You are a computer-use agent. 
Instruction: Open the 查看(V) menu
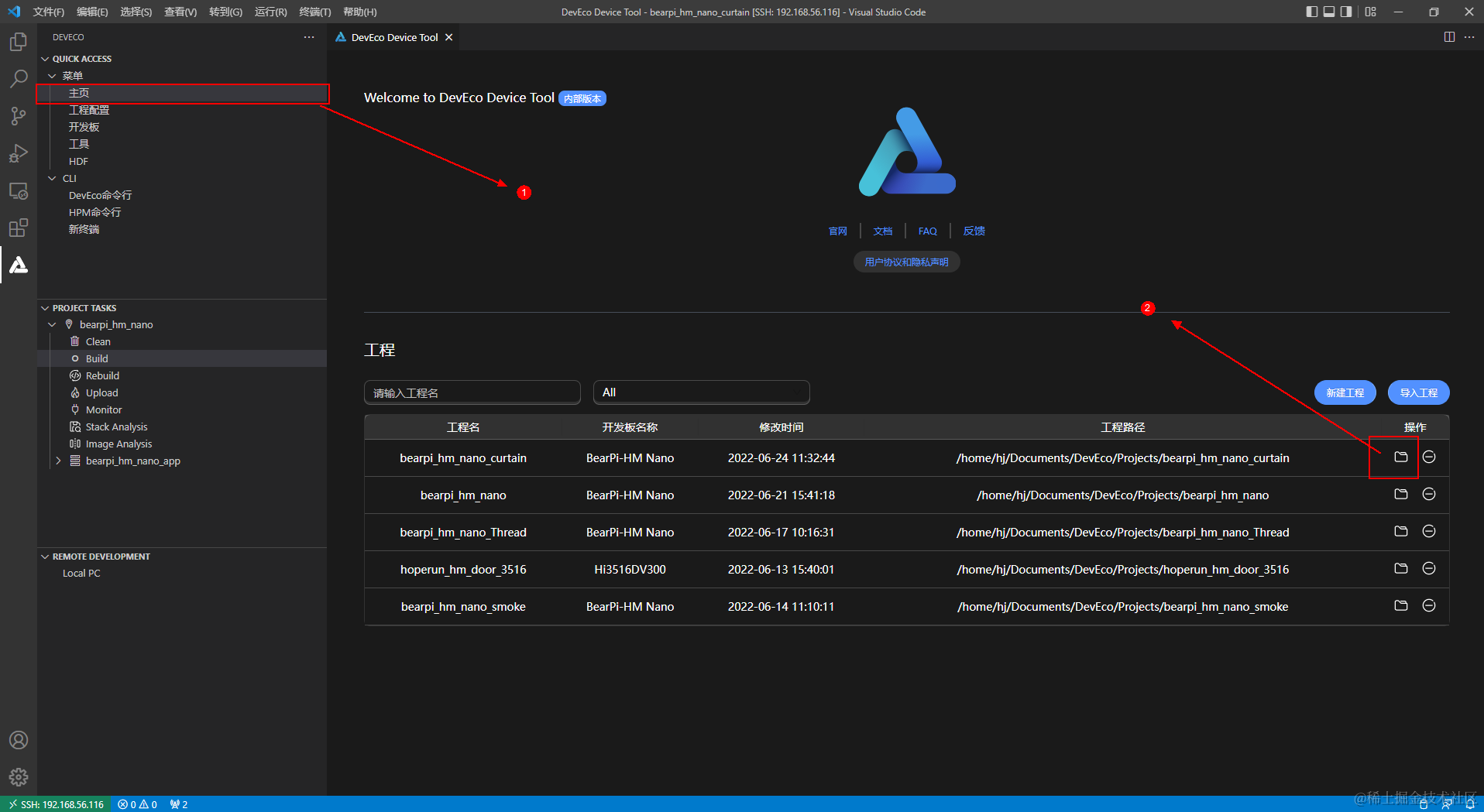[x=180, y=12]
